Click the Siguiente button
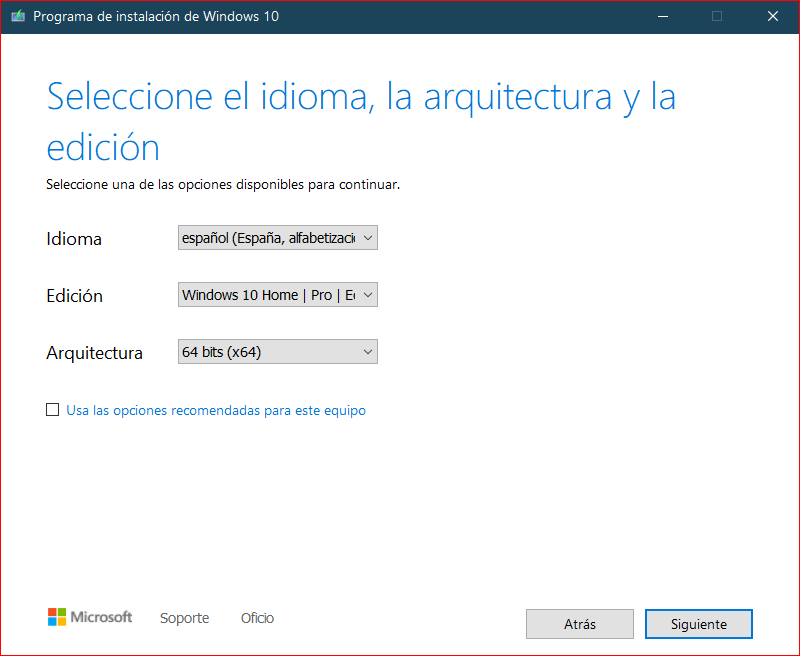Screen dimensions: 800x656 [698, 624]
